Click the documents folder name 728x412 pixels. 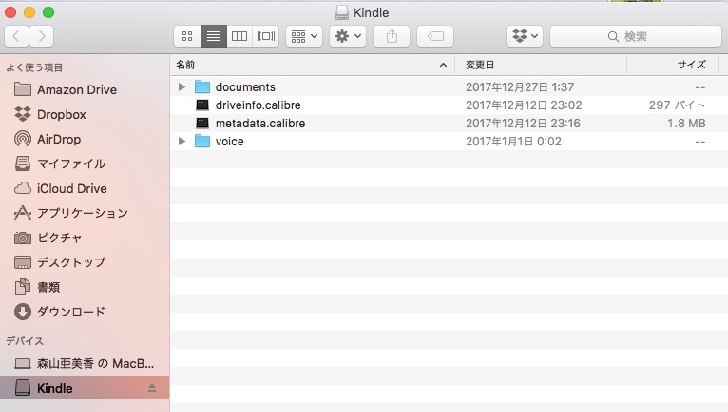246,87
